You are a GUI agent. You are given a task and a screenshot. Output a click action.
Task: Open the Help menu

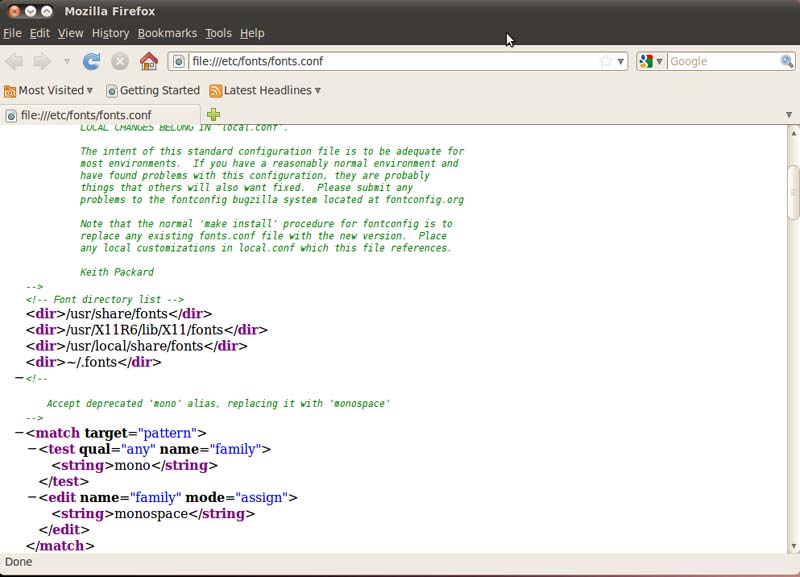[x=252, y=33]
